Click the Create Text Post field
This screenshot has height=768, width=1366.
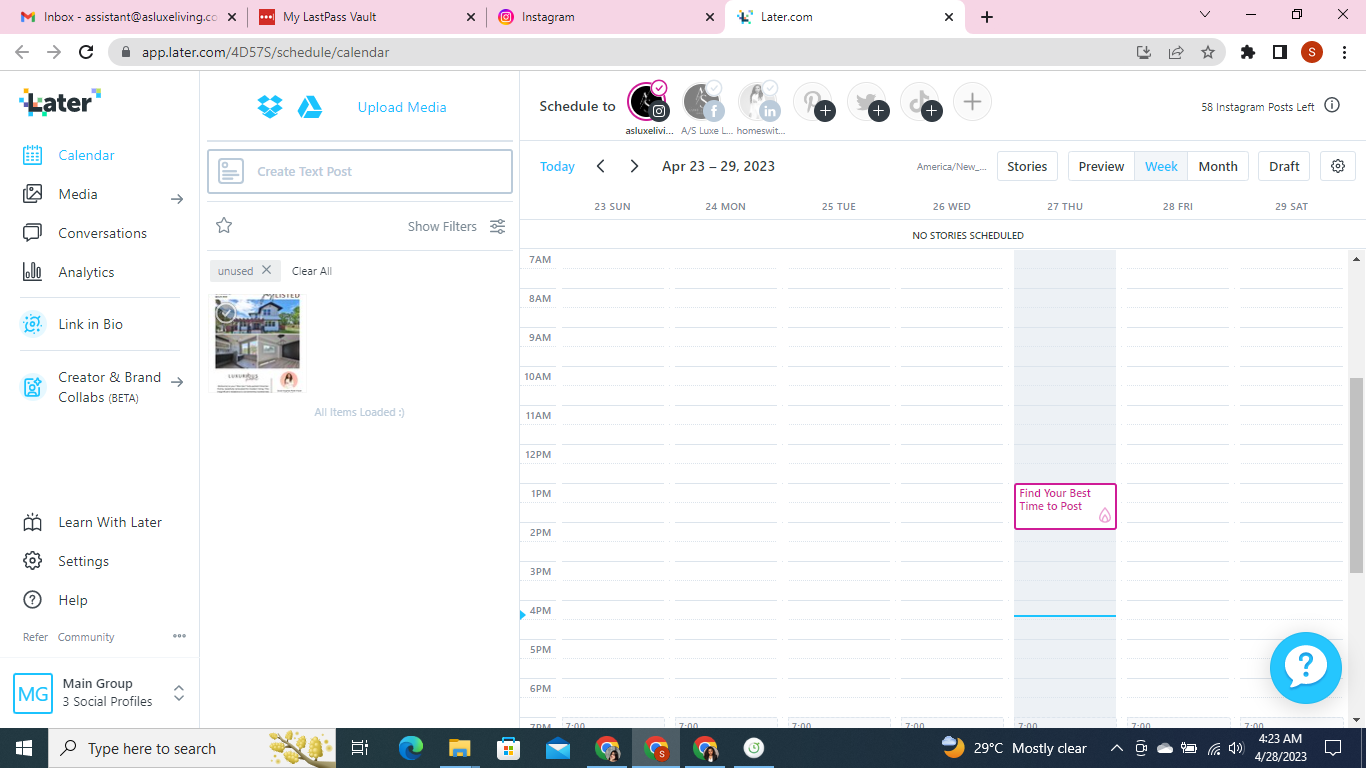coord(360,171)
